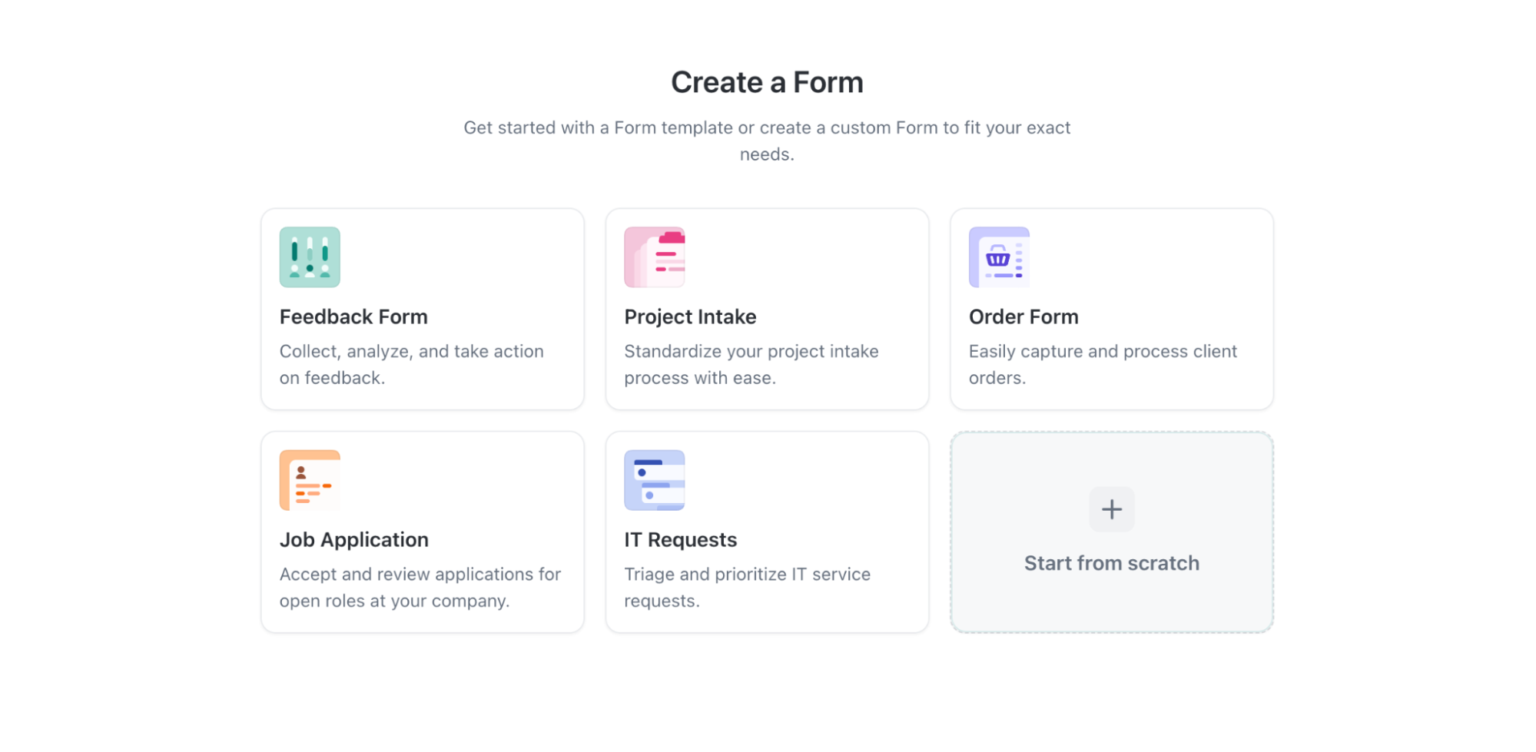
Task: Select the IT Requests template card
Action: 766,532
